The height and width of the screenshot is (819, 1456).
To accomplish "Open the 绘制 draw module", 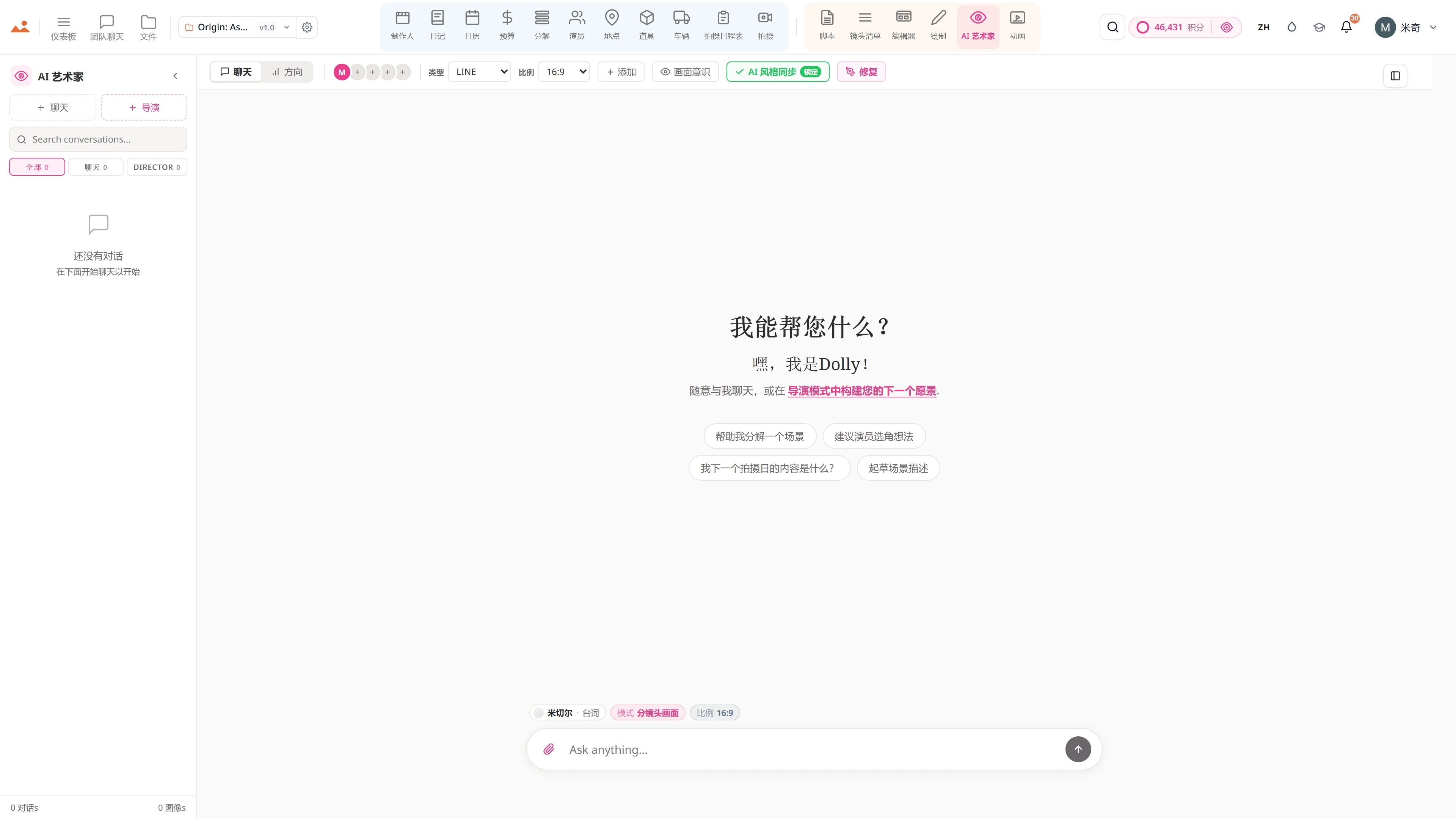I will (938, 26).
